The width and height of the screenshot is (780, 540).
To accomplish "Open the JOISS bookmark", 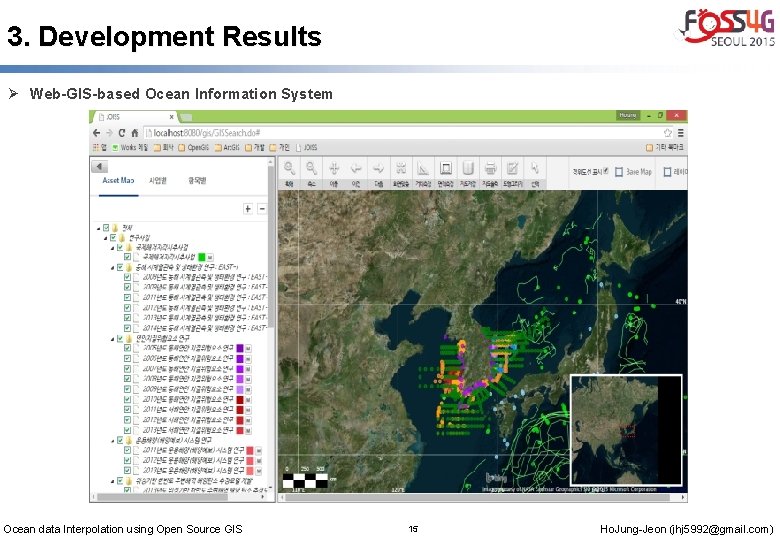I will coord(306,147).
